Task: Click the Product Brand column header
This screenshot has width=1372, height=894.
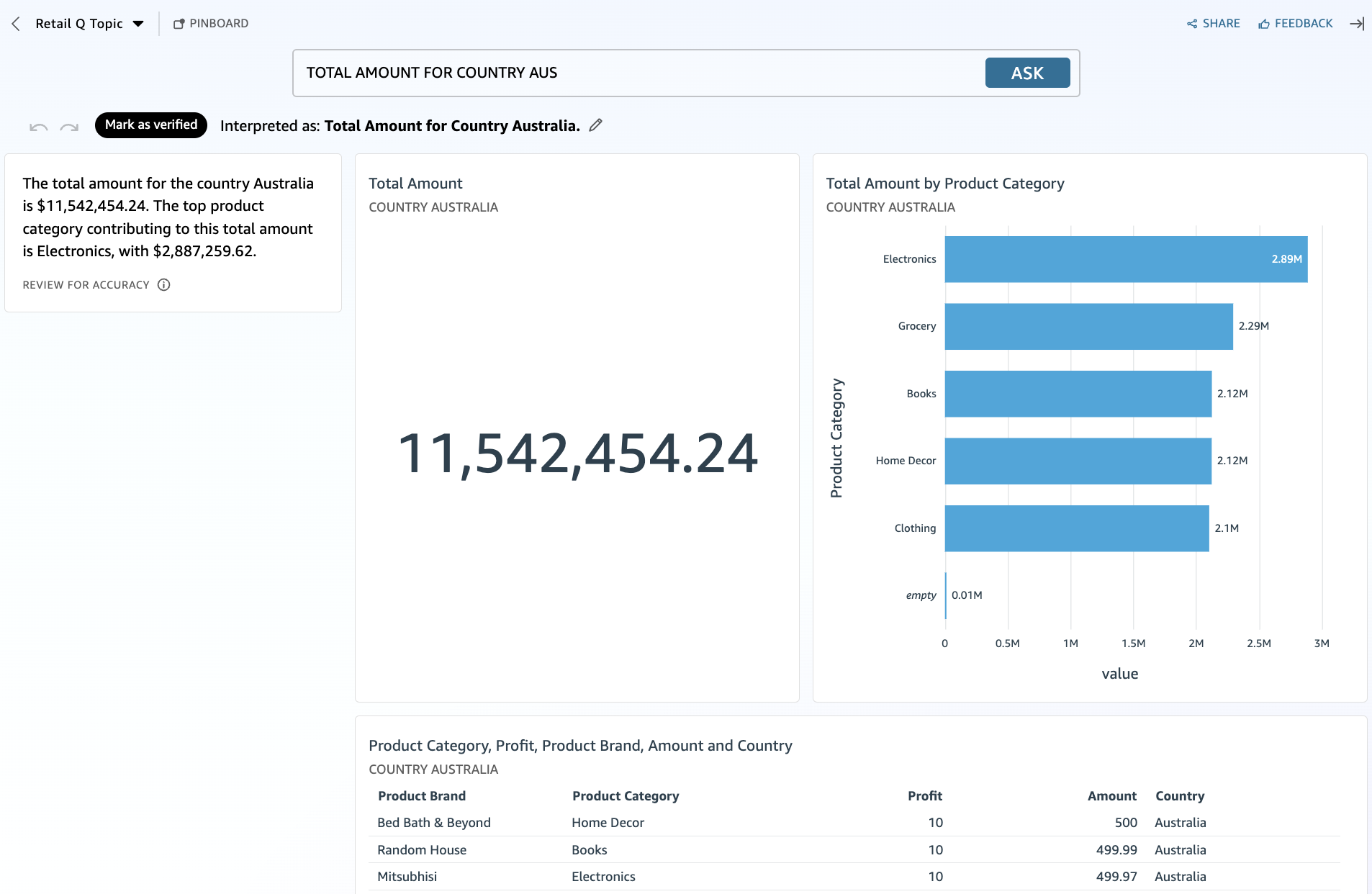Action: (422, 796)
